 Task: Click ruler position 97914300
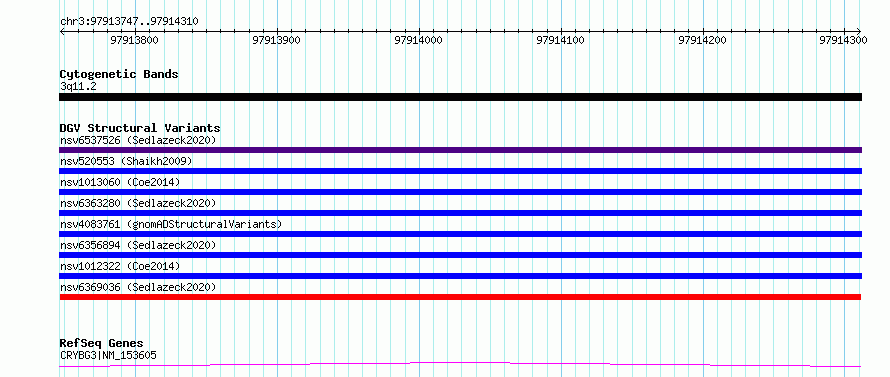point(843,40)
